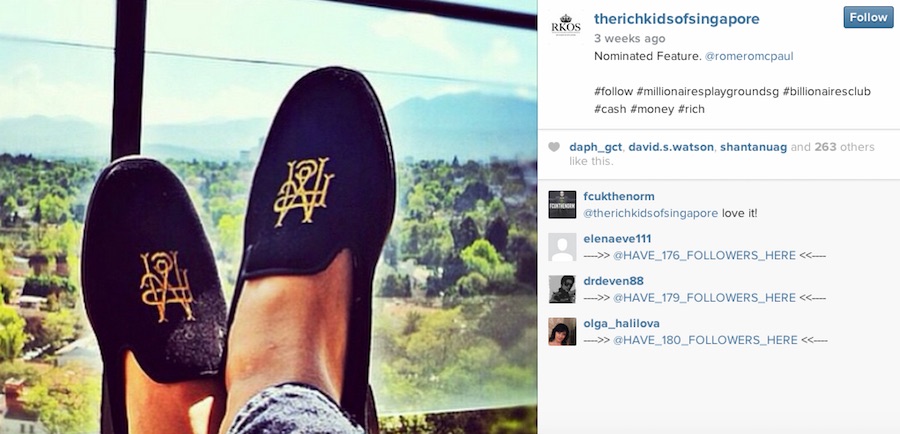Click the velvet slippers photo
The image size is (900, 434).
coord(268,217)
